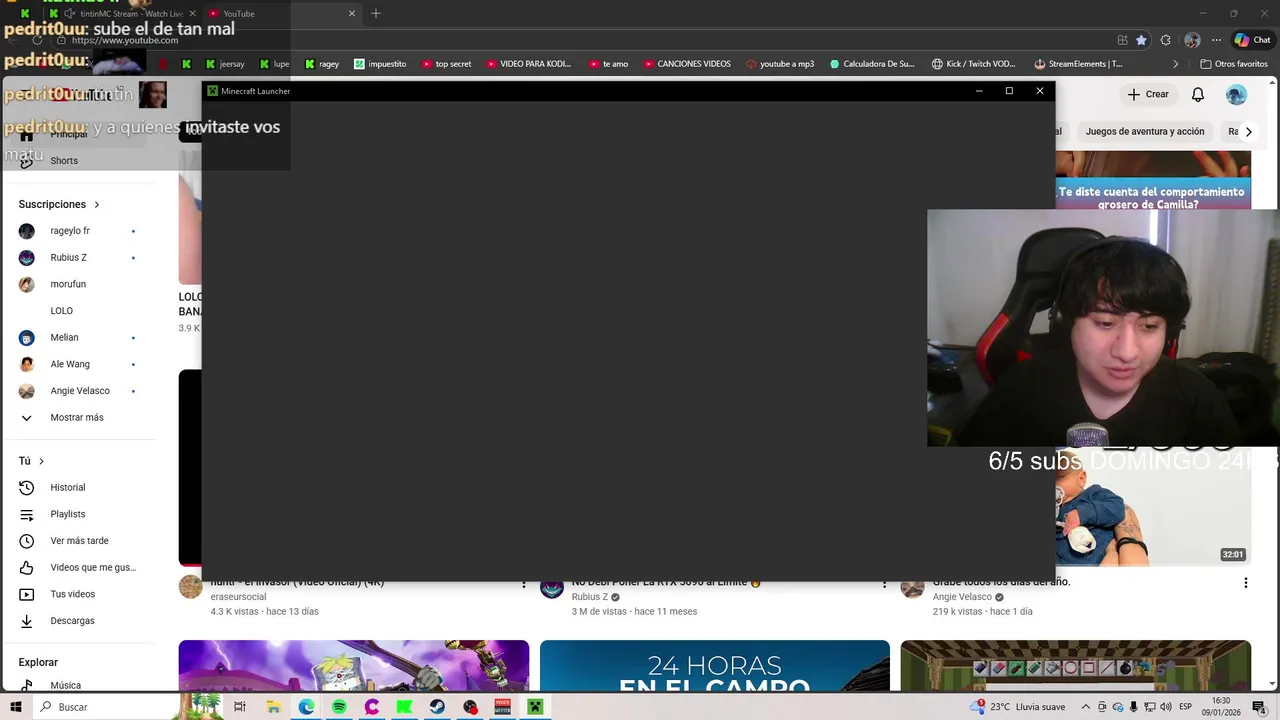Screen dimensions: 1280x720
Task: Open the te amo bookmark
Action: coord(608,64)
